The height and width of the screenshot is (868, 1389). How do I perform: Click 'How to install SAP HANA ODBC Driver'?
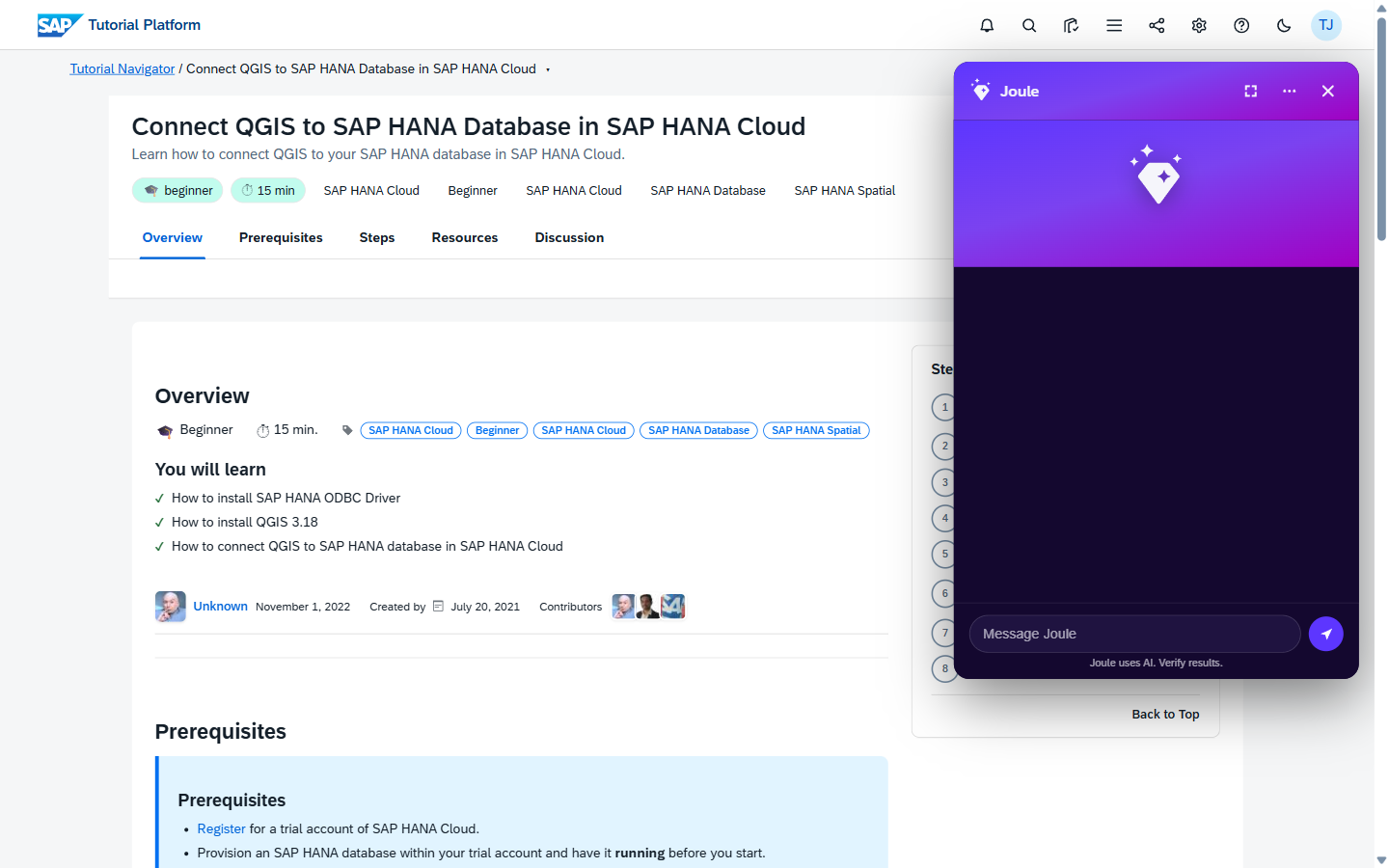pyautogui.click(x=286, y=498)
